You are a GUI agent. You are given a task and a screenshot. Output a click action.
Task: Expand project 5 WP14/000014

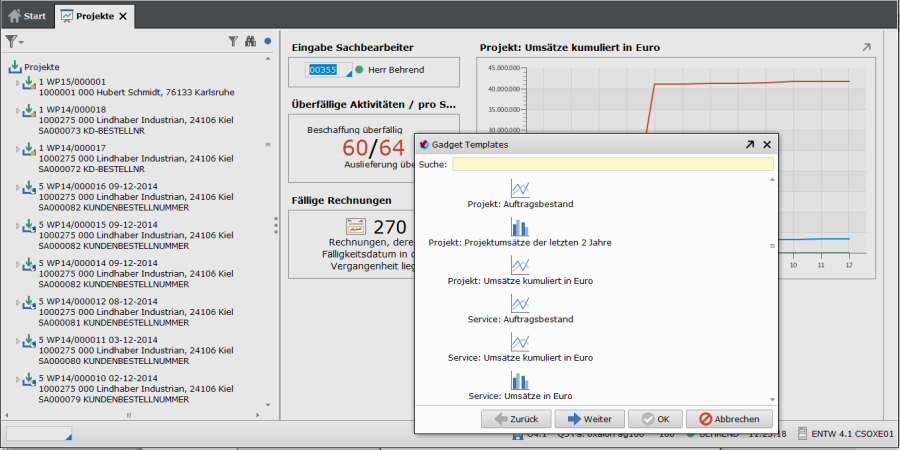pyautogui.click(x=17, y=265)
